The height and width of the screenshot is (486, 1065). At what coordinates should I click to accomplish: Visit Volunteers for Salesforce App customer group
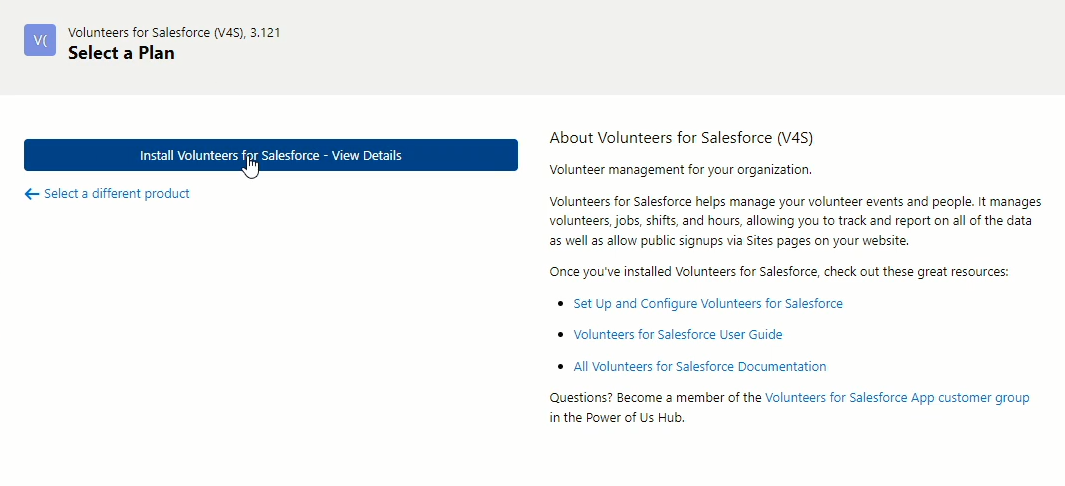pos(897,398)
